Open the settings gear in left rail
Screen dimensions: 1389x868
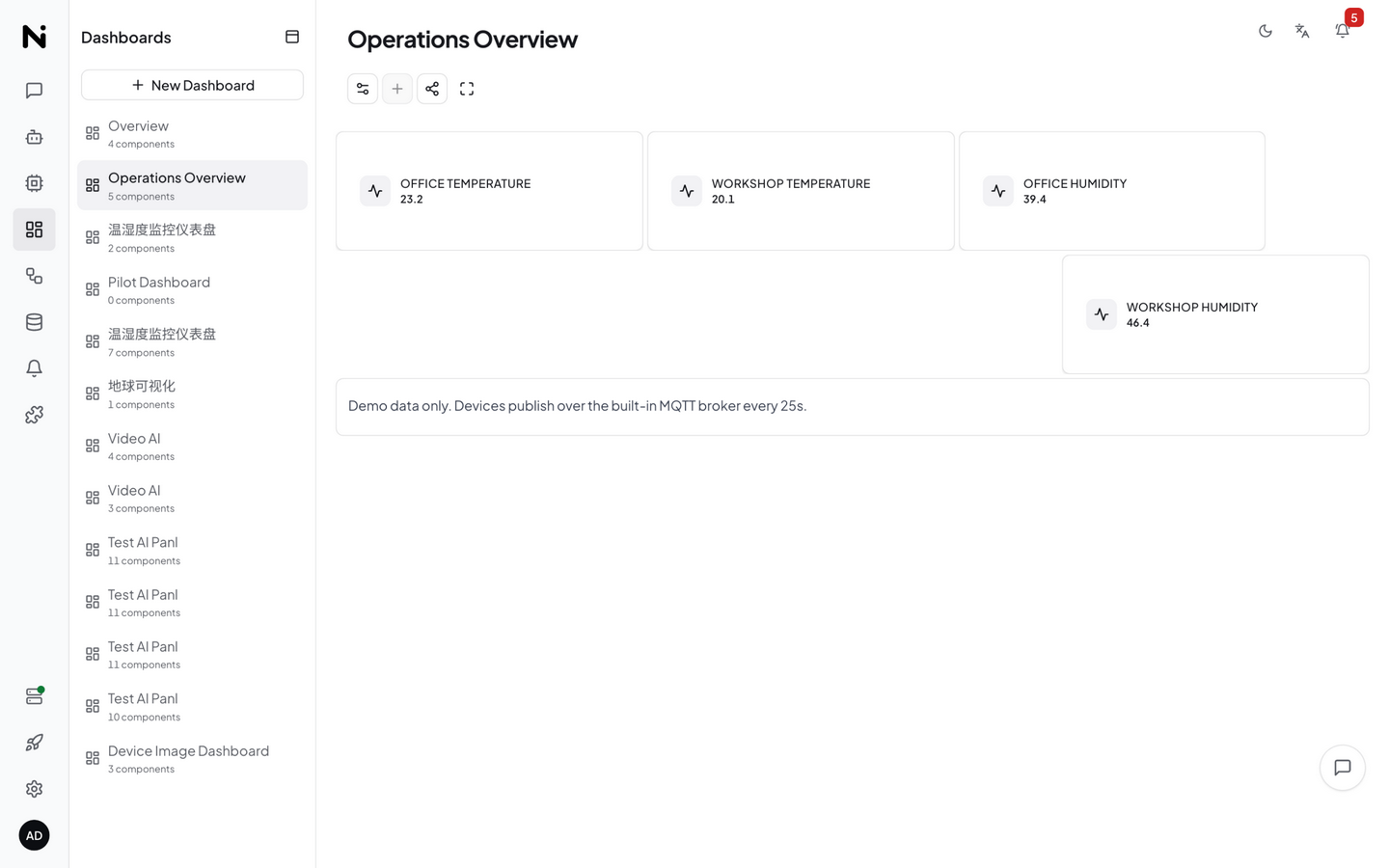pyautogui.click(x=34, y=789)
